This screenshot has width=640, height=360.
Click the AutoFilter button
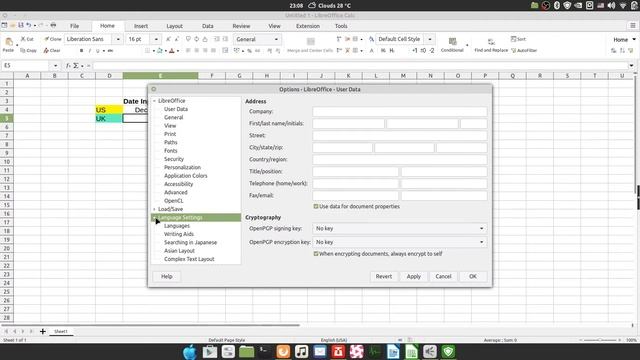(x=524, y=51)
